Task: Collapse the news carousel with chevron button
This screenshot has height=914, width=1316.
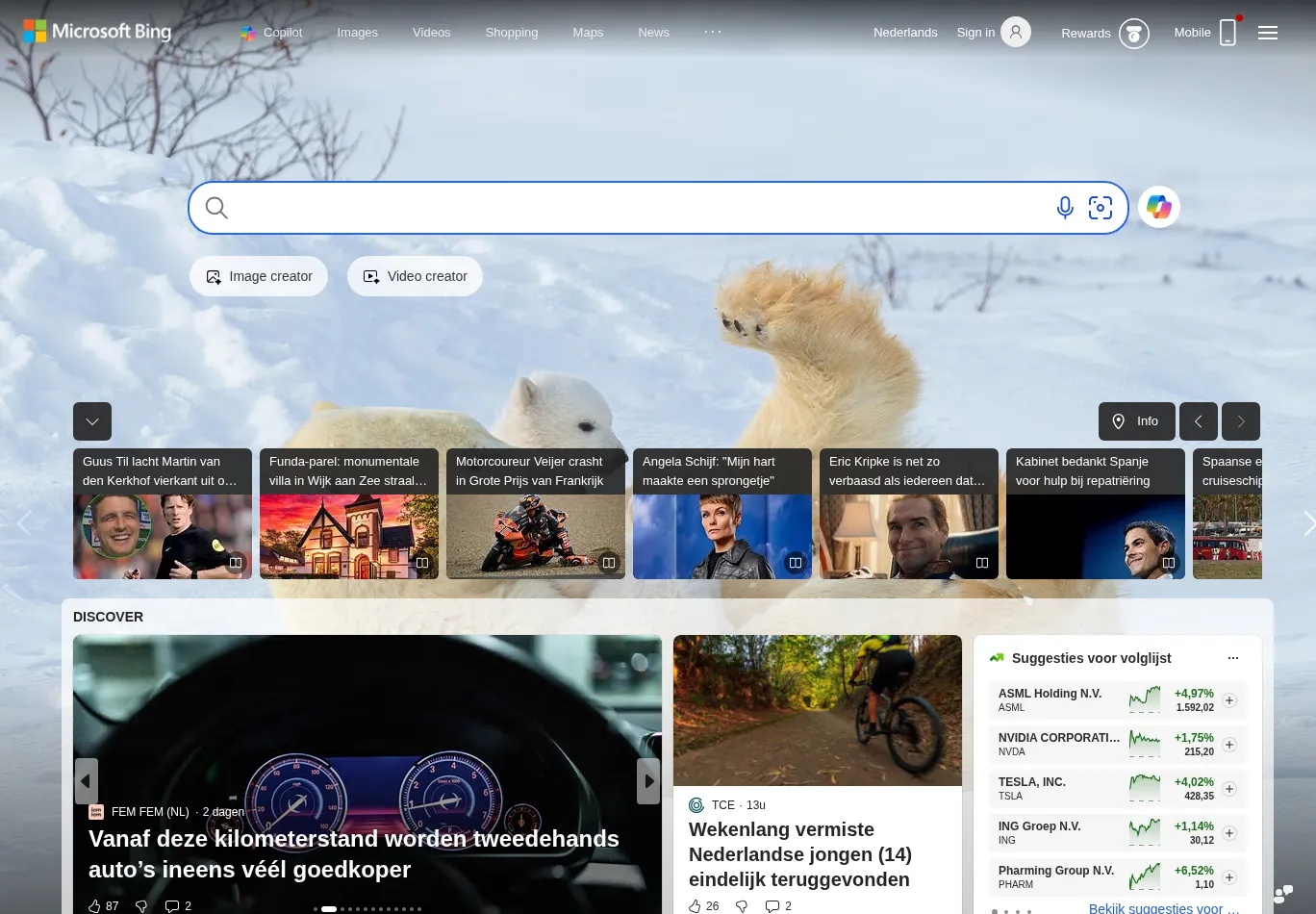Action: pyautogui.click(x=92, y=421)
